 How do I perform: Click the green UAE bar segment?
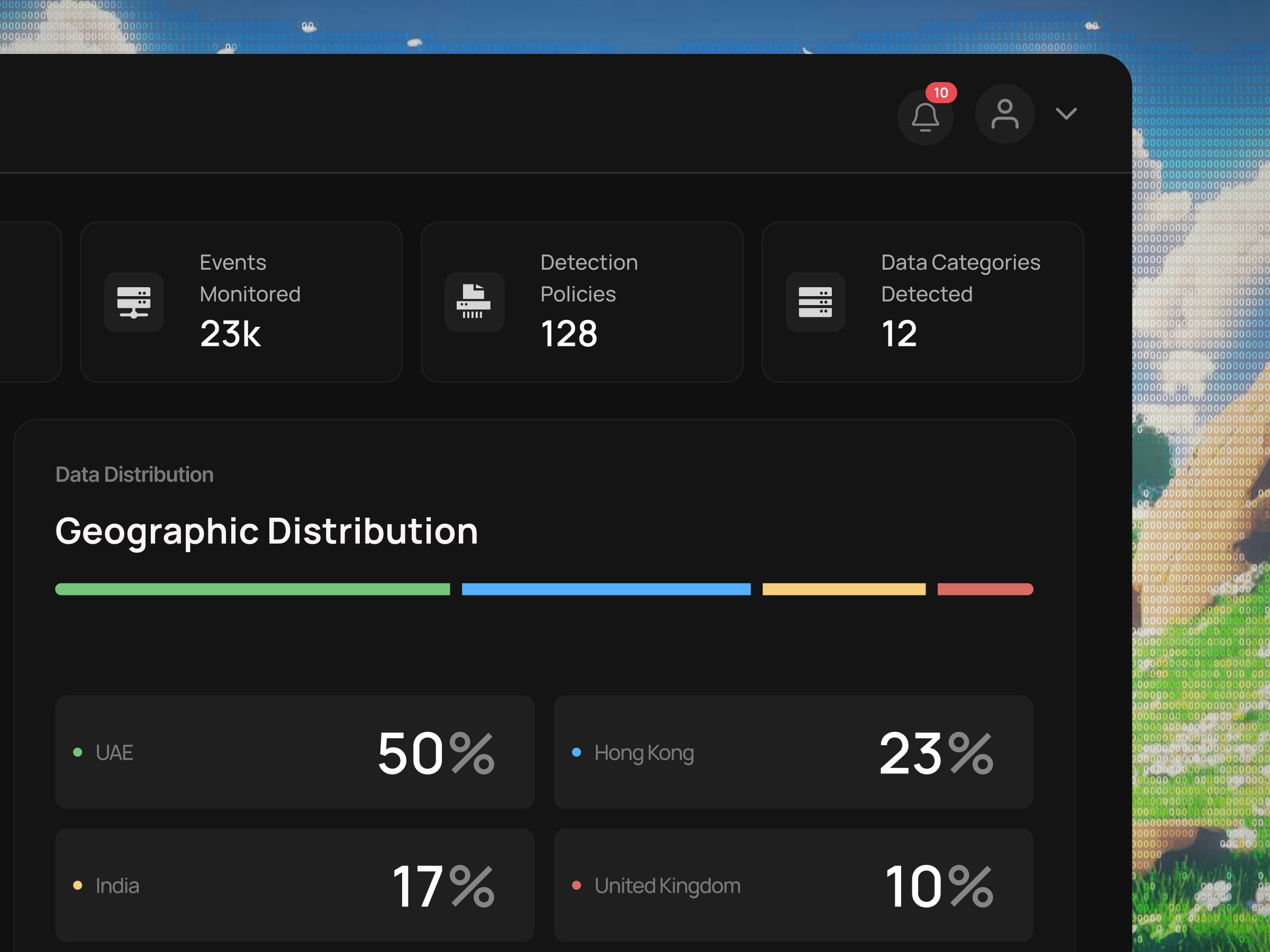click(252, 589)
